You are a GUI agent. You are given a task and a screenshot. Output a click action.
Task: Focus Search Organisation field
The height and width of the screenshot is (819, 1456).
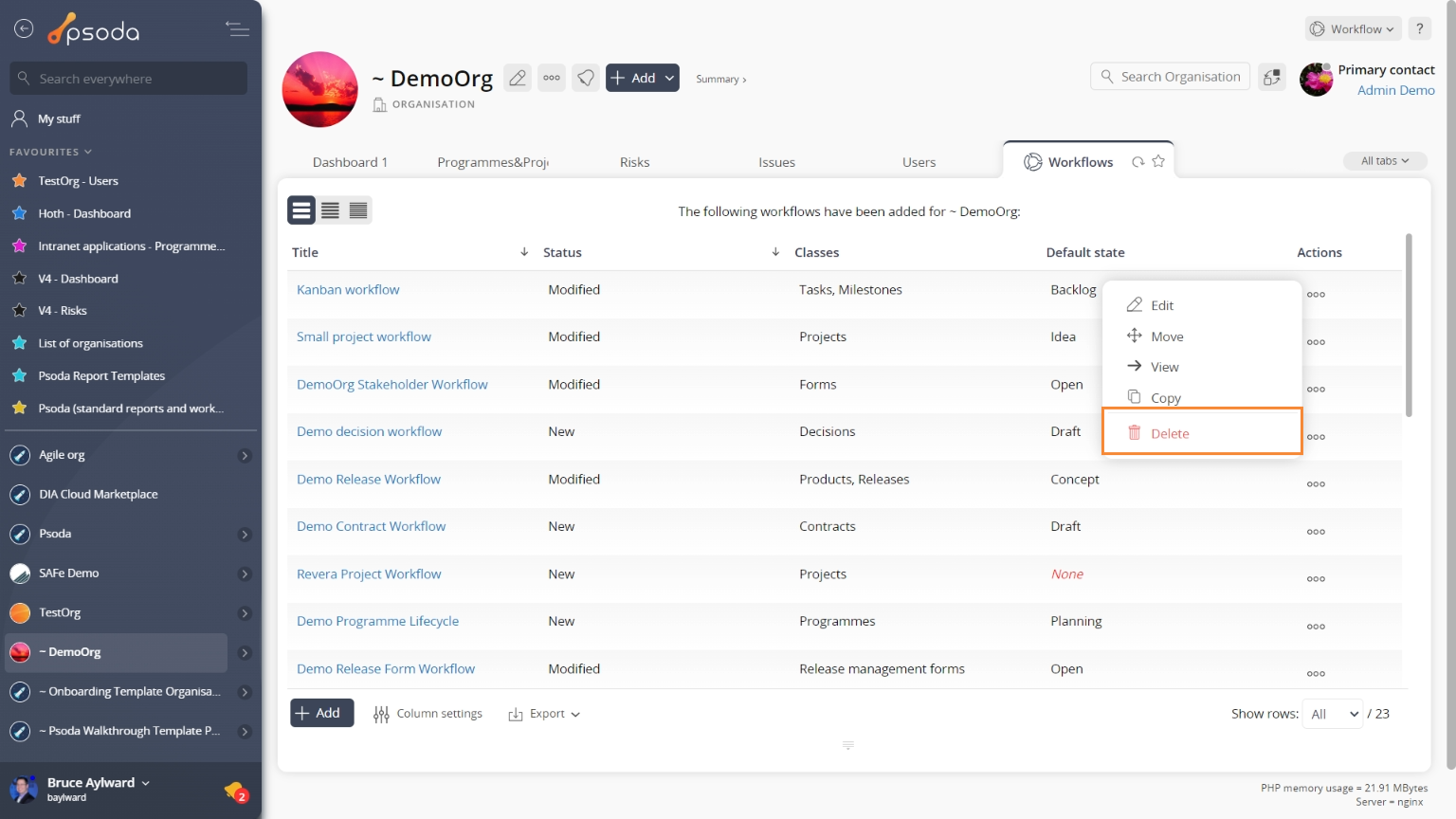pyautogui.click(x=1170, y=77)
